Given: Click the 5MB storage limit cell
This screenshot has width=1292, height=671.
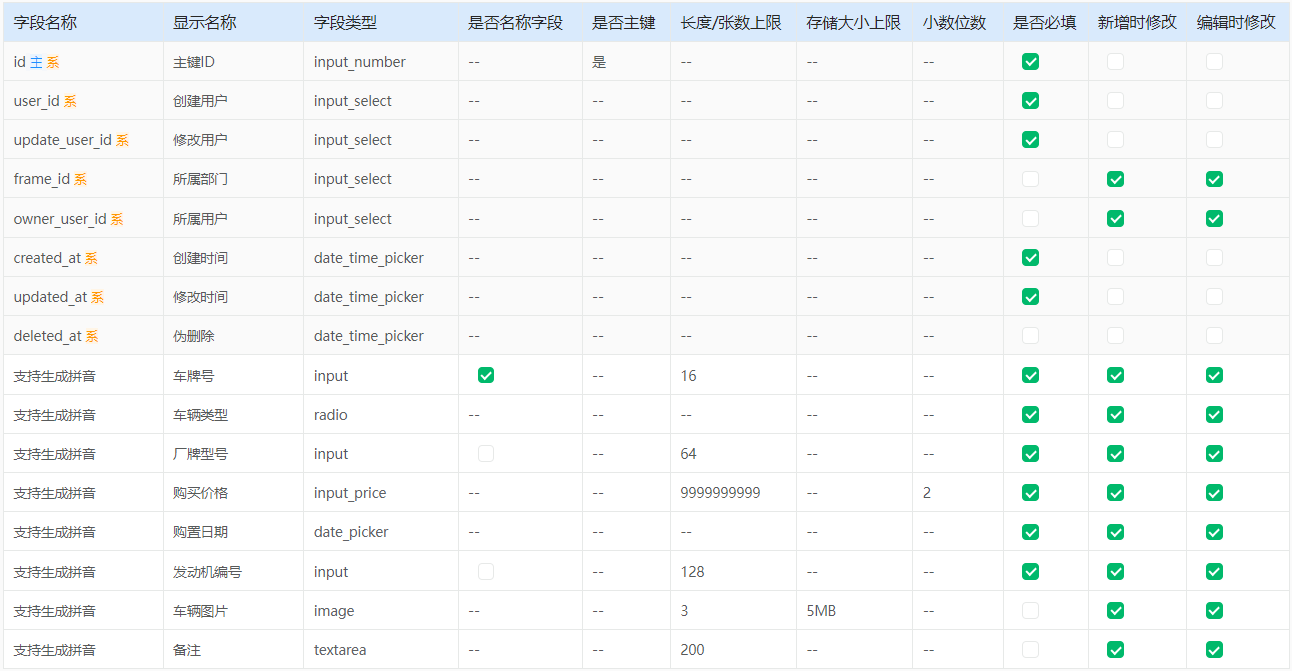Looking at the screenshot, I should click(821, 611).
